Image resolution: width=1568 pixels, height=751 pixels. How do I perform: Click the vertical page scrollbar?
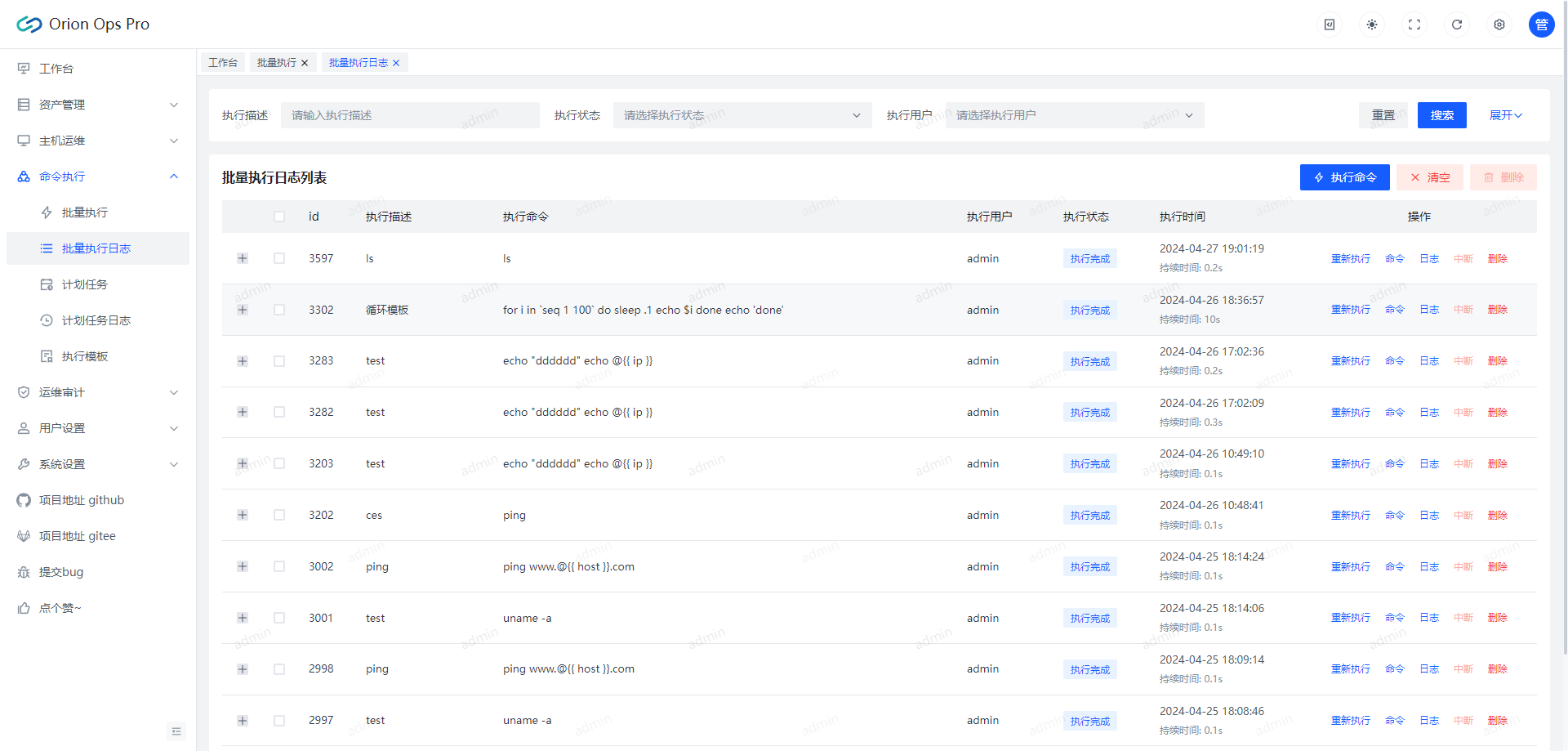click(1565, 327)
